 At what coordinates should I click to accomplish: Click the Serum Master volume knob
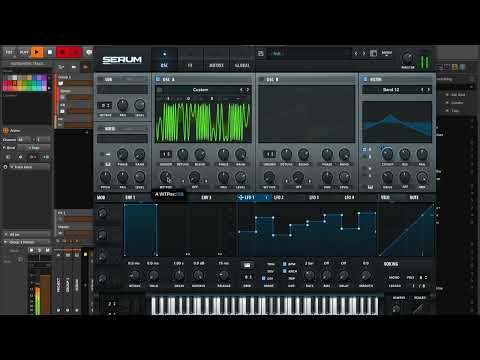click(x=407, y=58)
